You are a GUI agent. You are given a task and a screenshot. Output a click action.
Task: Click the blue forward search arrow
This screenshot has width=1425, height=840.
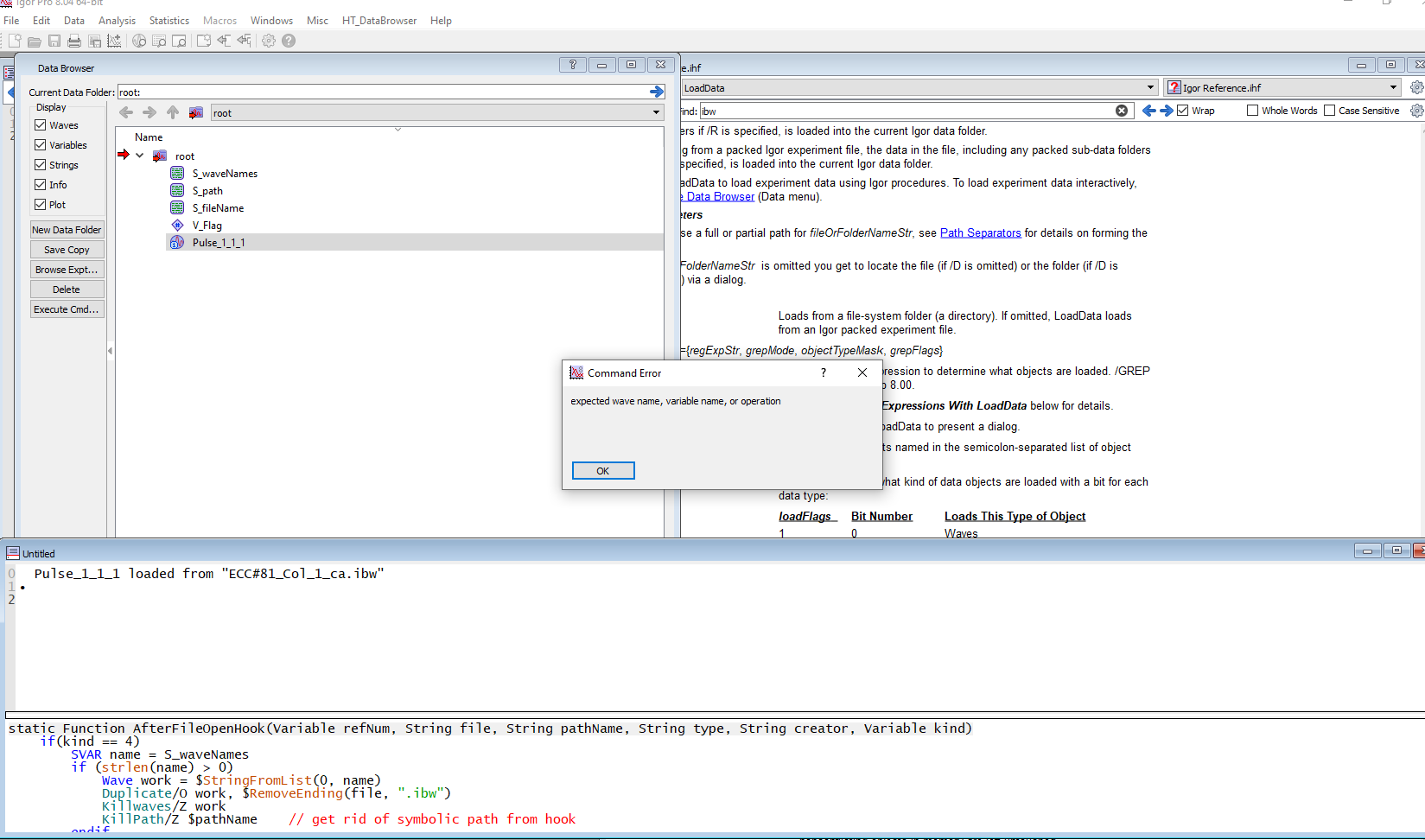[x=1166, y=111]
